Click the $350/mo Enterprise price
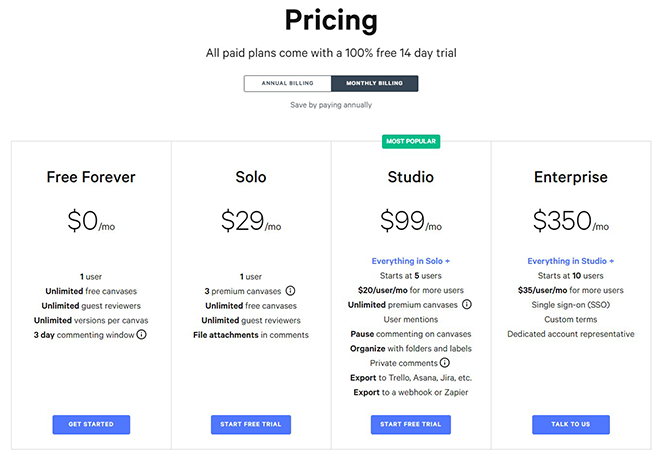The height and width of the screenshot is (452, 660). pyautogui.click(x=571, y=221)
